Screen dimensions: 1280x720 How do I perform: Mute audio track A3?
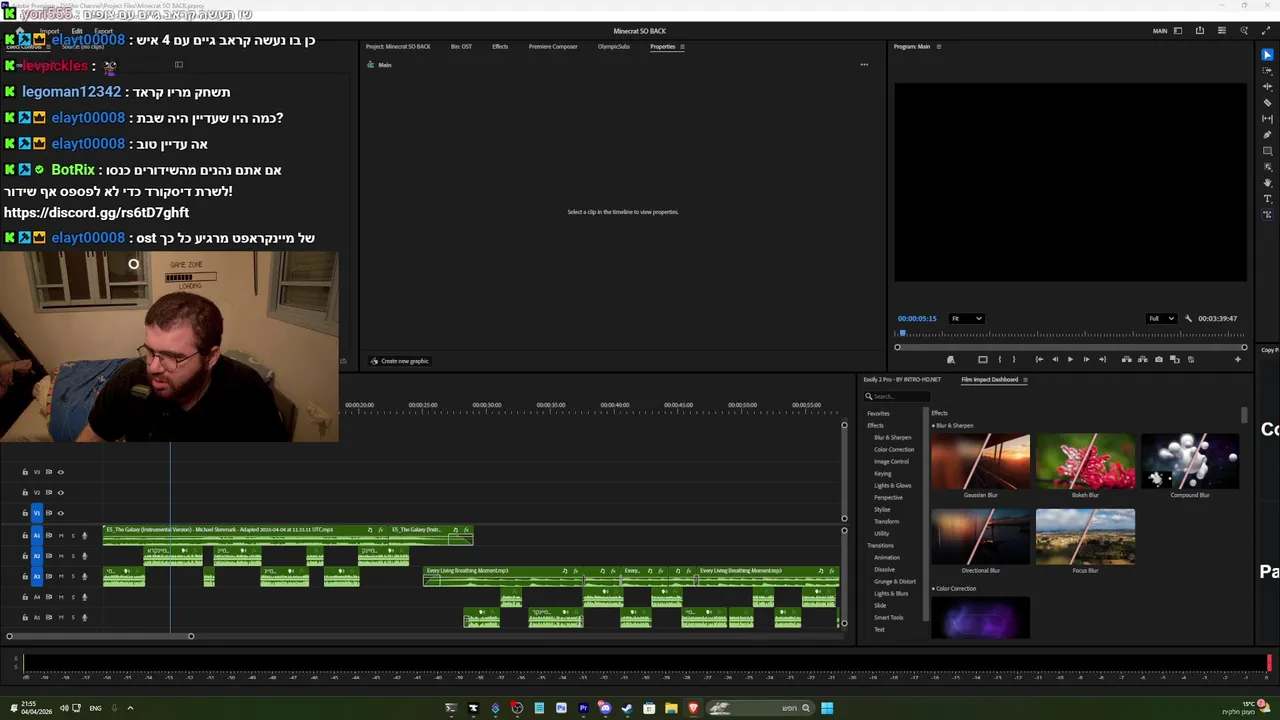(x=60, y=576)
